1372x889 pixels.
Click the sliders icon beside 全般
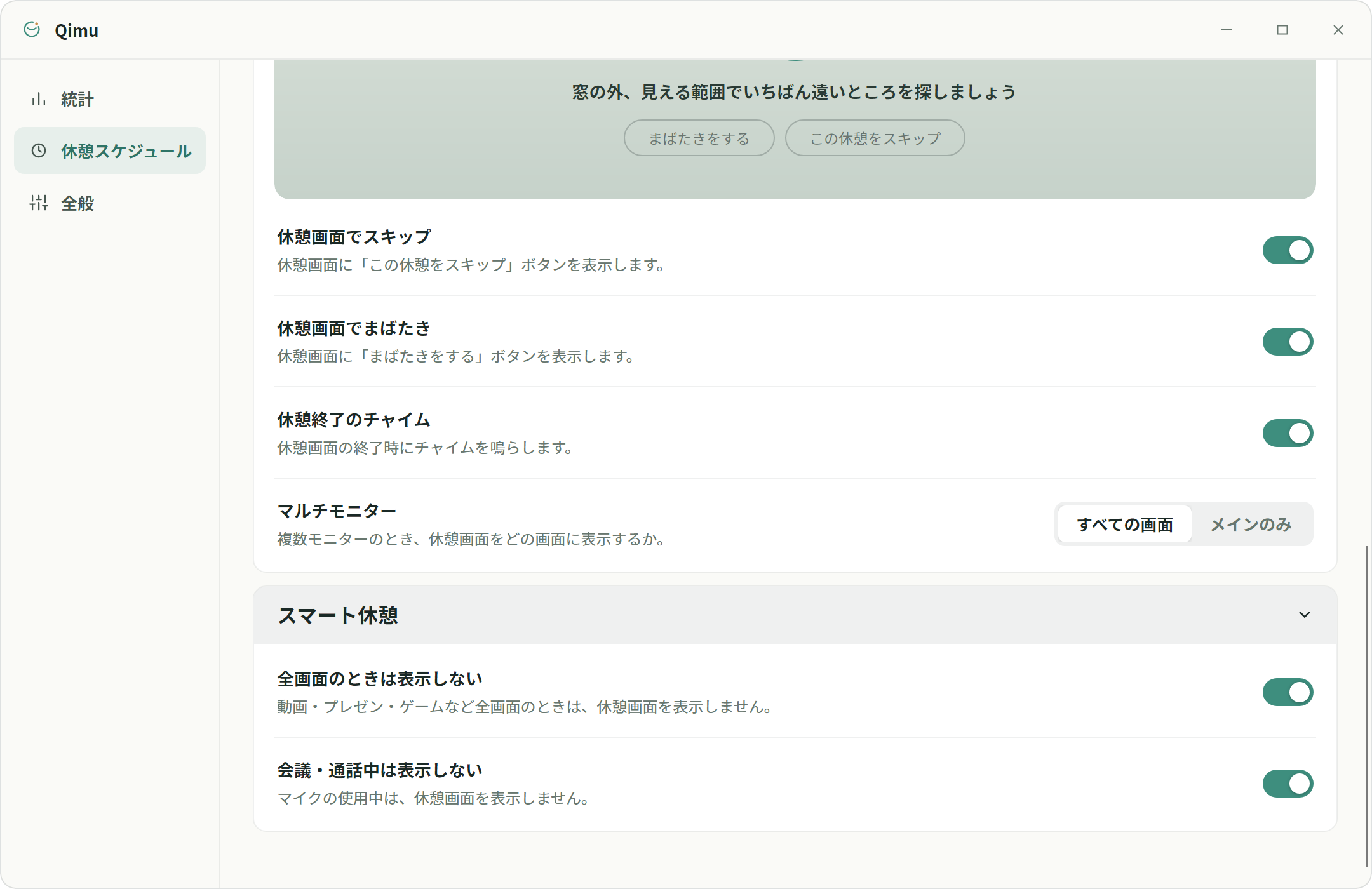click(39, 203)
